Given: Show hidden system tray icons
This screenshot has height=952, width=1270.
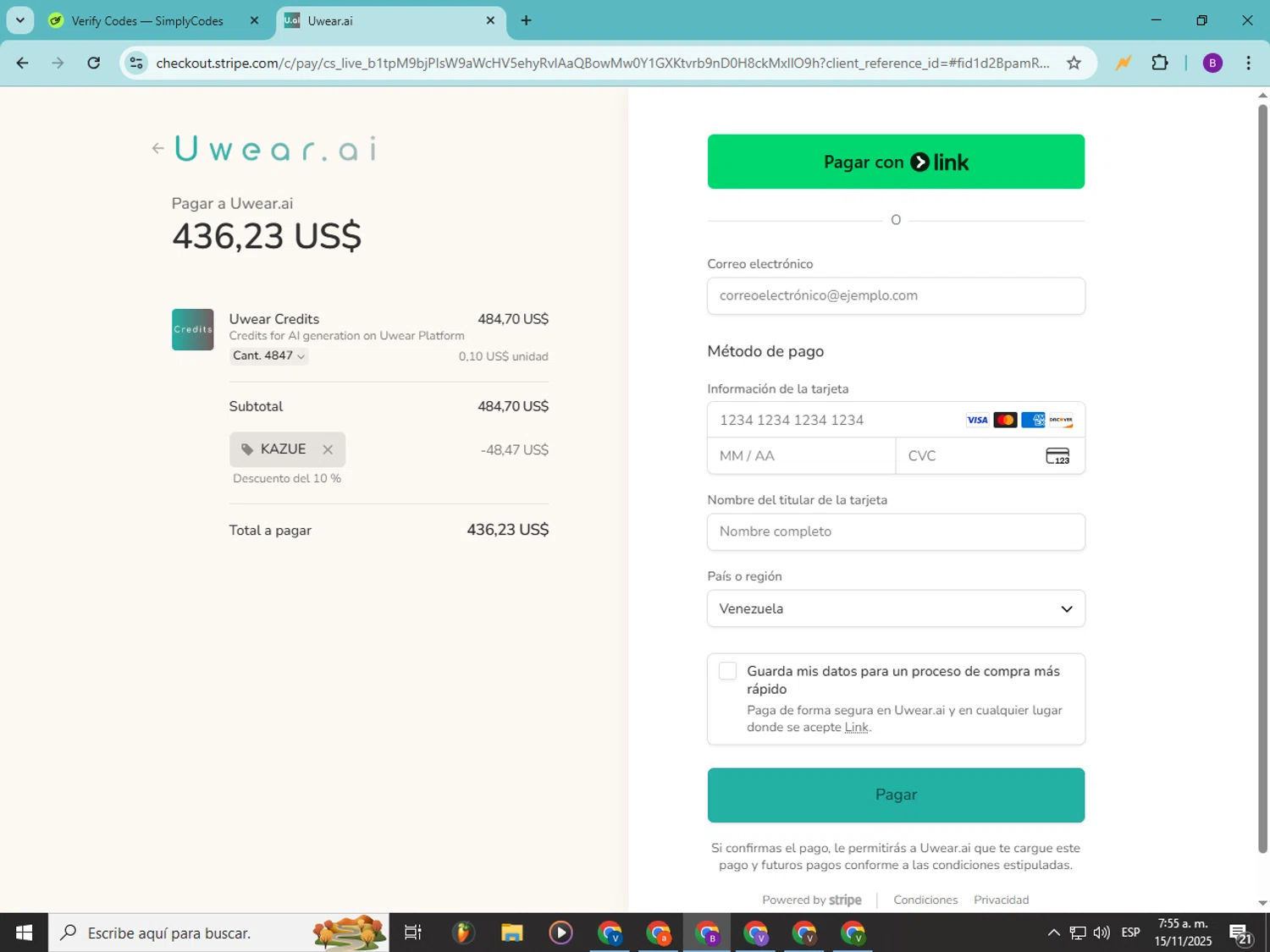Looking at the screenshot, I should pyautogui.click(x=1053, y=933).
